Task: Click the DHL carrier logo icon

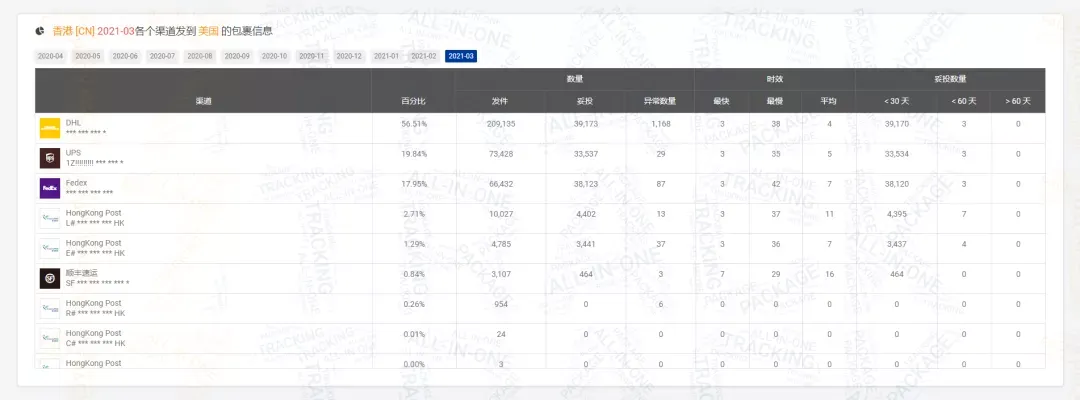Action: tap(50, 128)
